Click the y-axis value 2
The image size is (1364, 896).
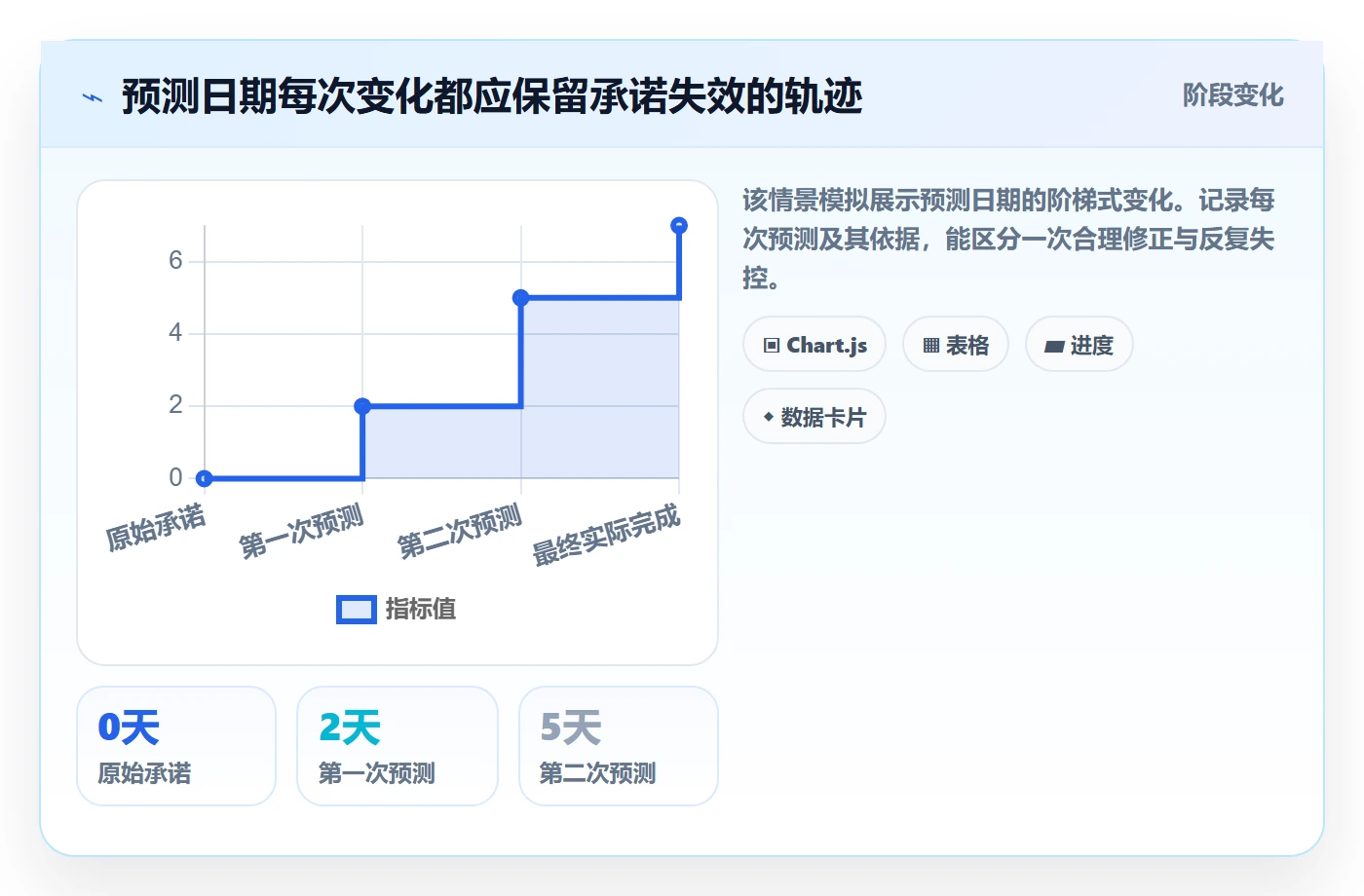175,405
